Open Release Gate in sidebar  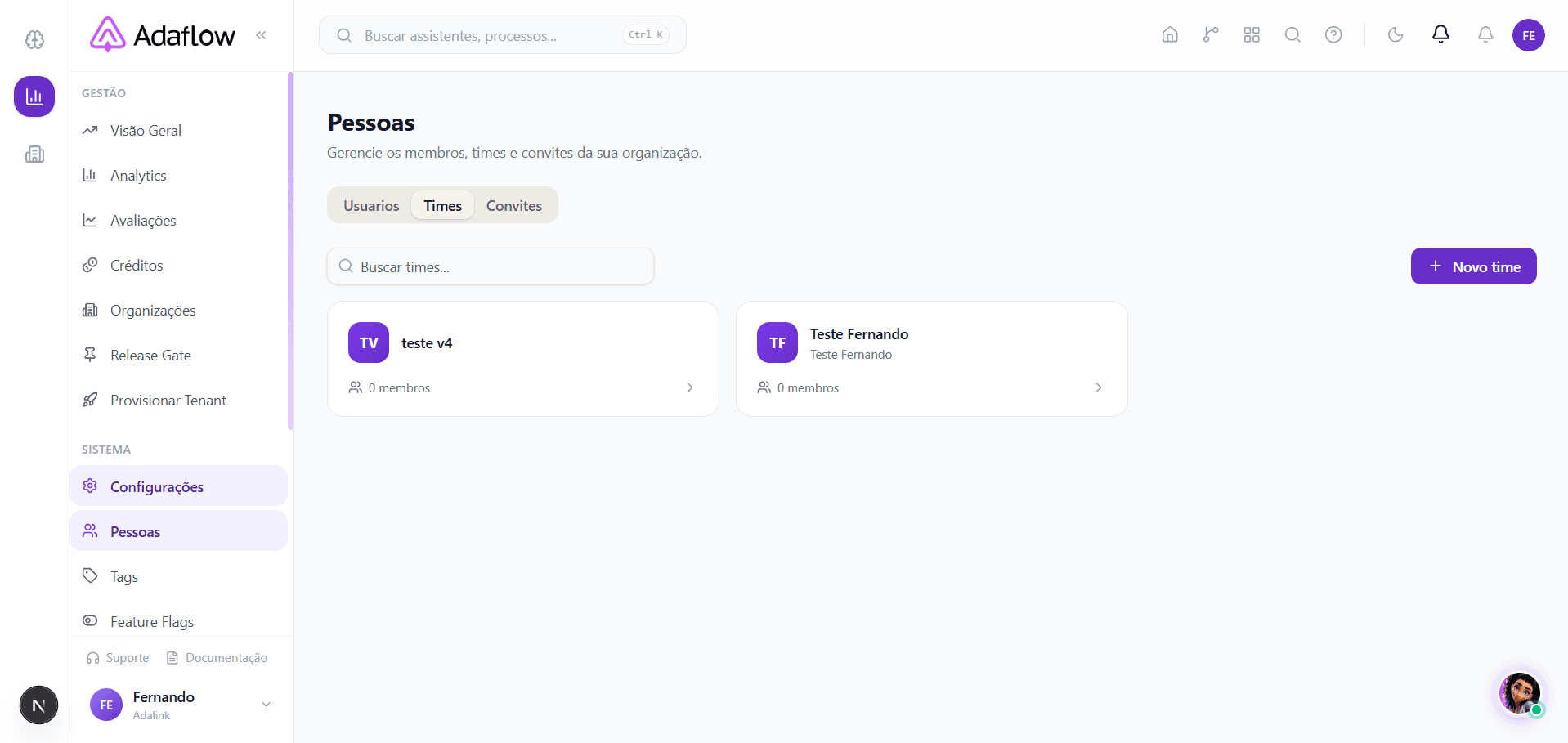tap(178, 356)
